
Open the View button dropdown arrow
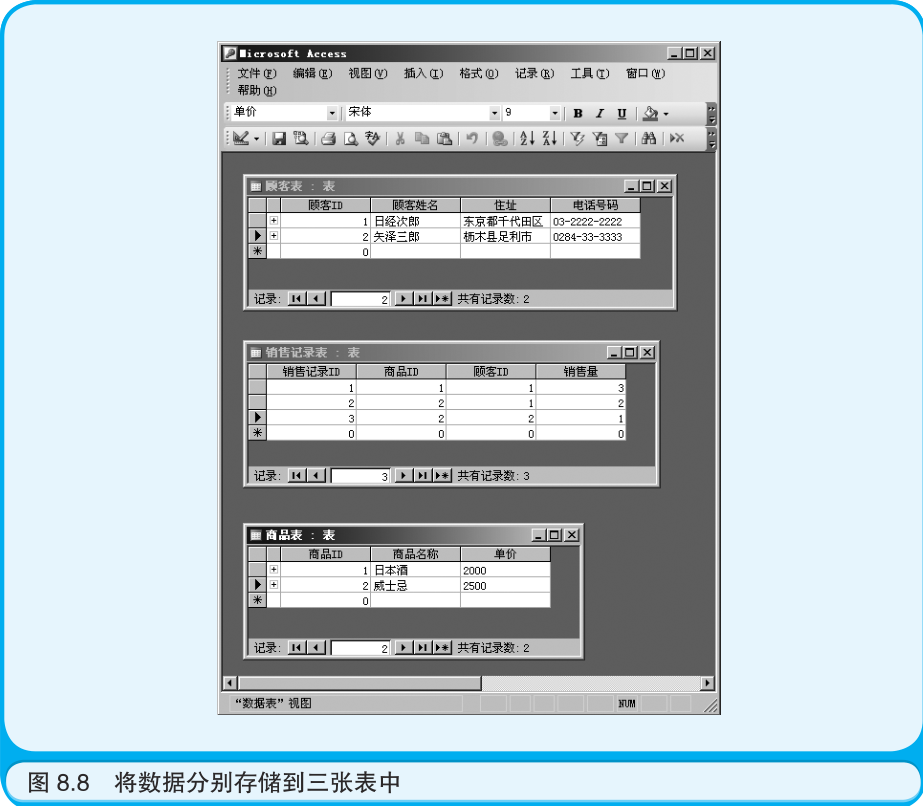[256, 139]
